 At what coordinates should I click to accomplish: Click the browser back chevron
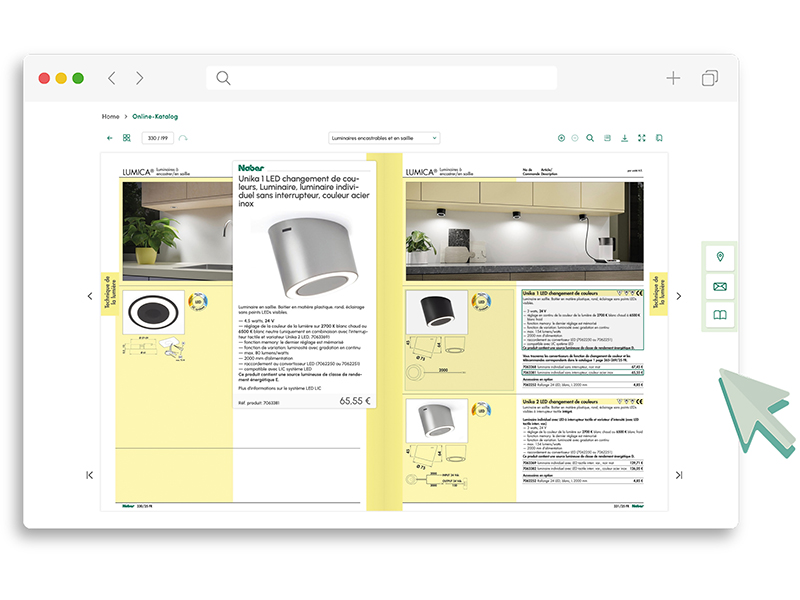click(112, 78)
